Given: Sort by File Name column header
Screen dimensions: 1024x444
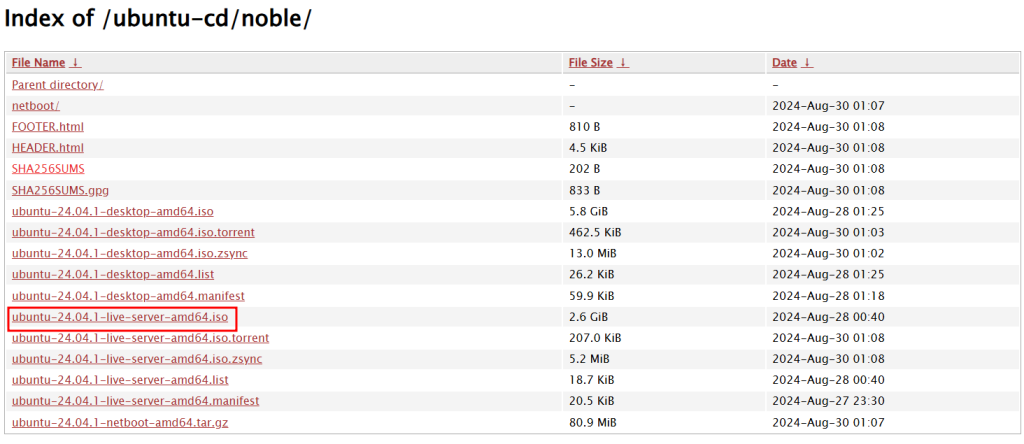Looking at the screenshot, I should (x=39, y=63).
